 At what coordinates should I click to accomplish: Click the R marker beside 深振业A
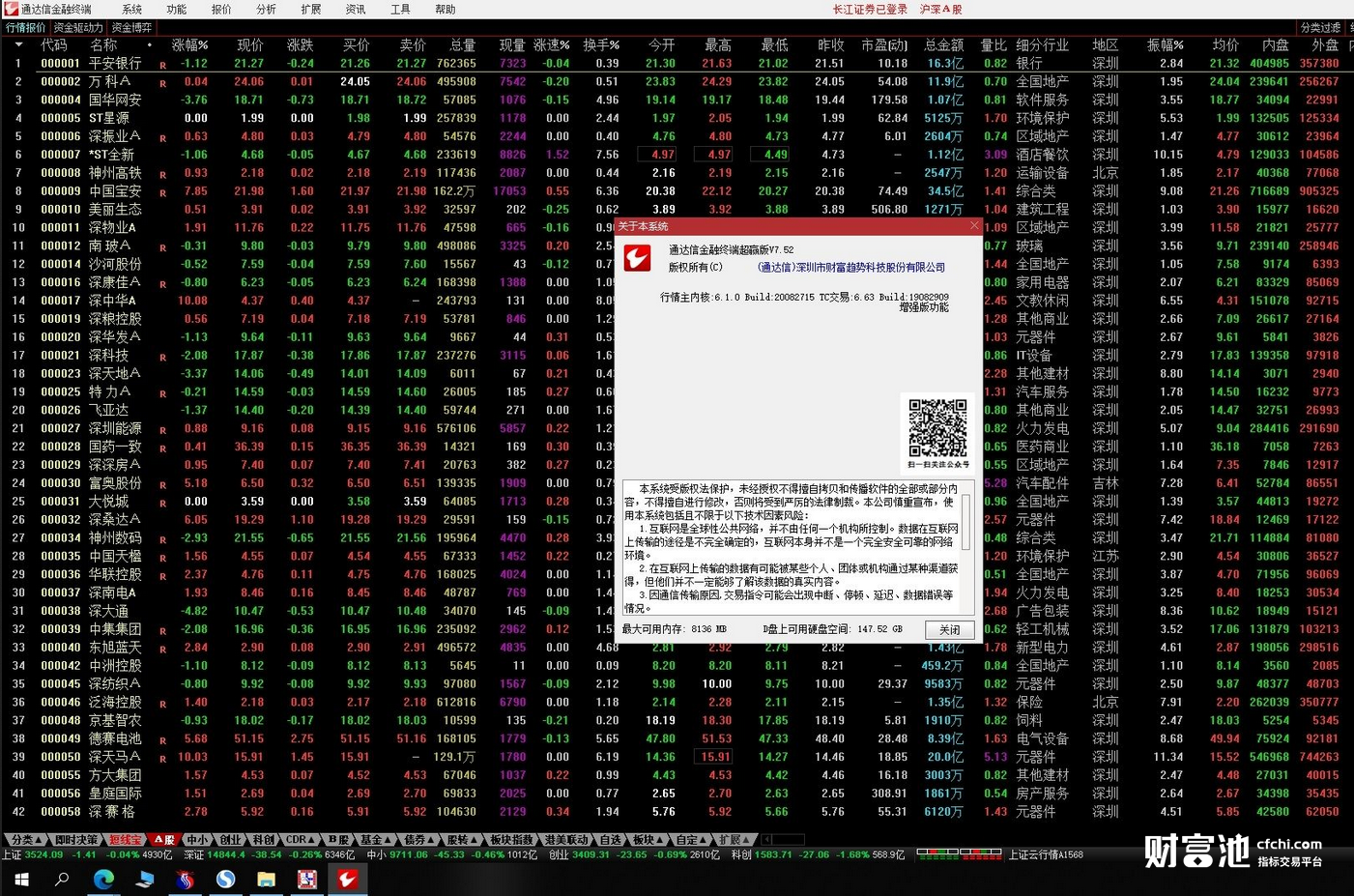point(162,139)
